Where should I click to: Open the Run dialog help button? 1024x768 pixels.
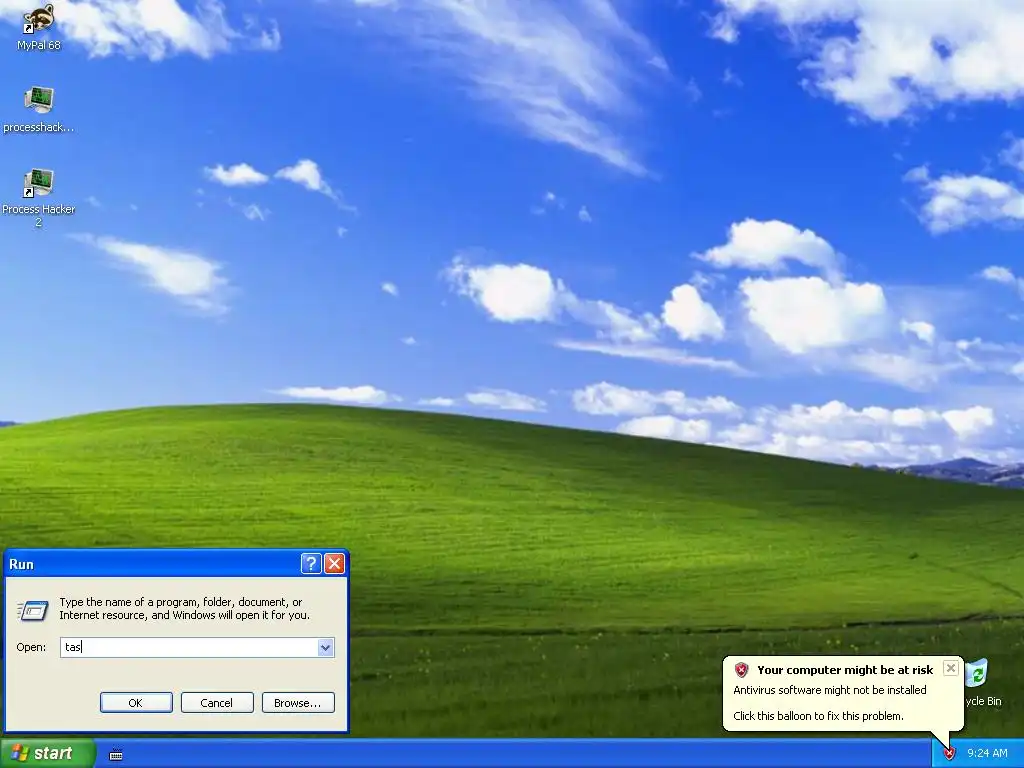[311, 564]
